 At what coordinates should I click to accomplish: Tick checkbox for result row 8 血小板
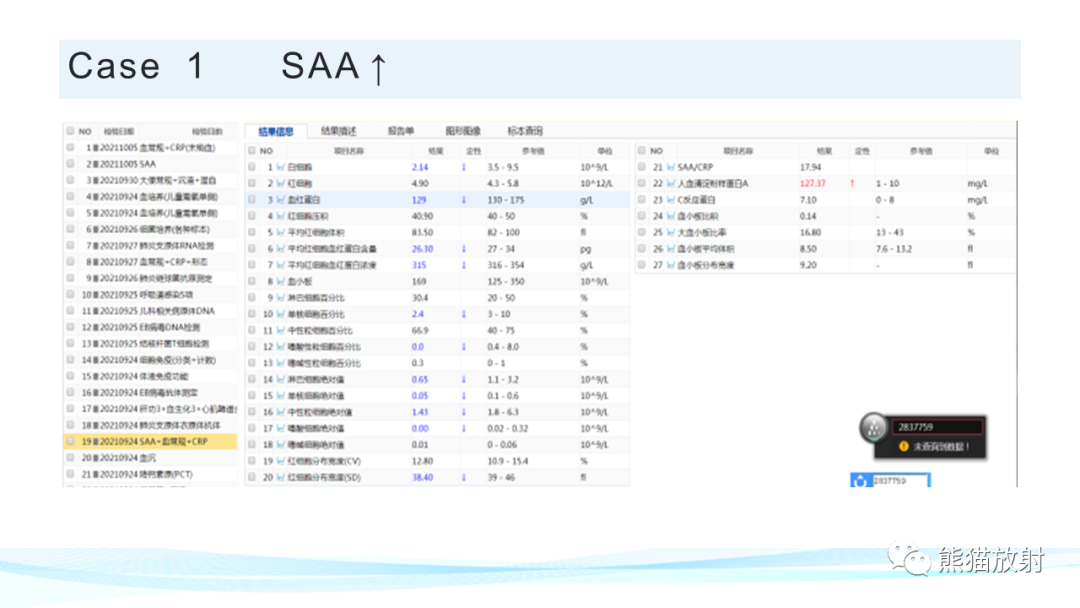pyautogui.click(x=251, y=282)
